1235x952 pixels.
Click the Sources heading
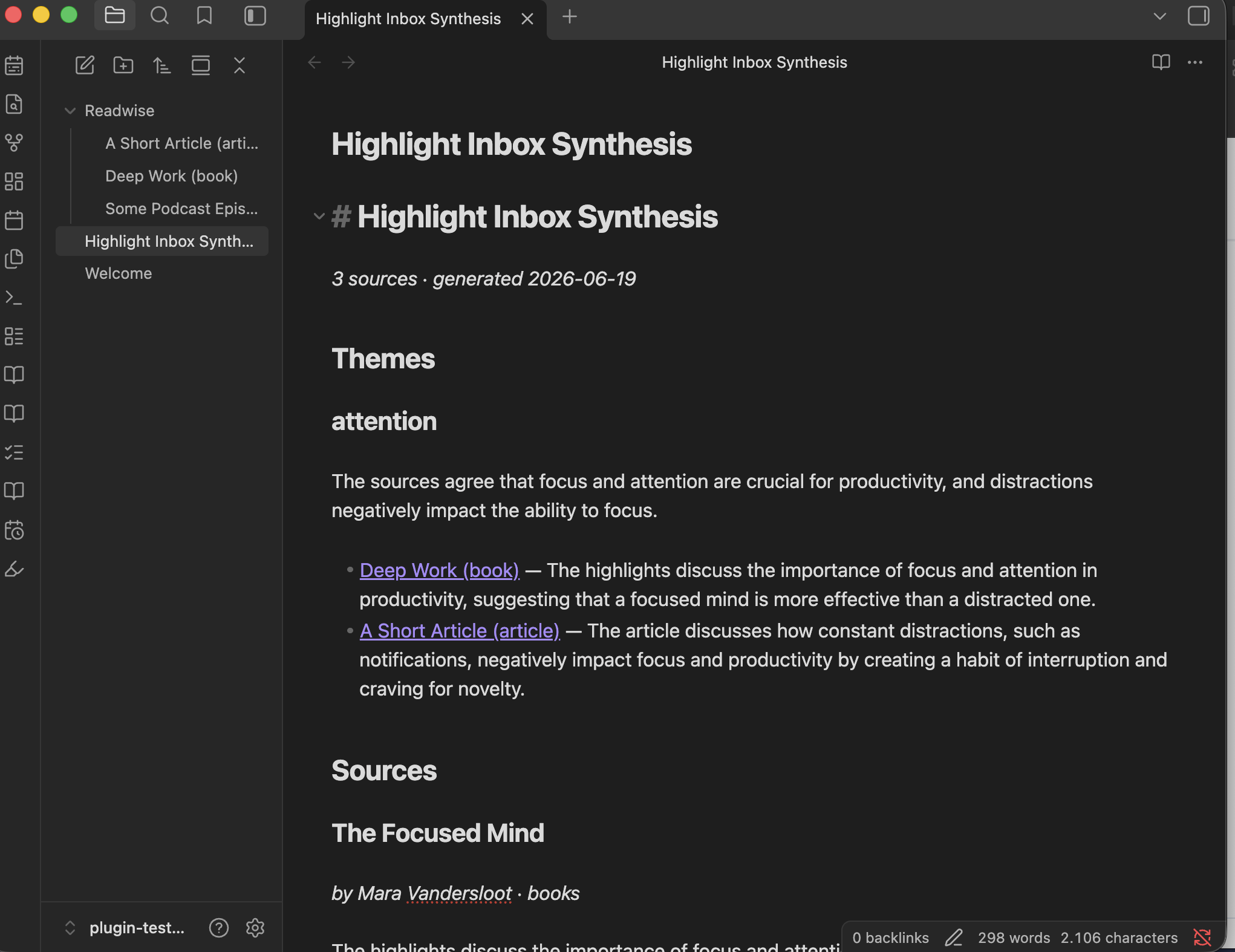[x=383, y=771]
